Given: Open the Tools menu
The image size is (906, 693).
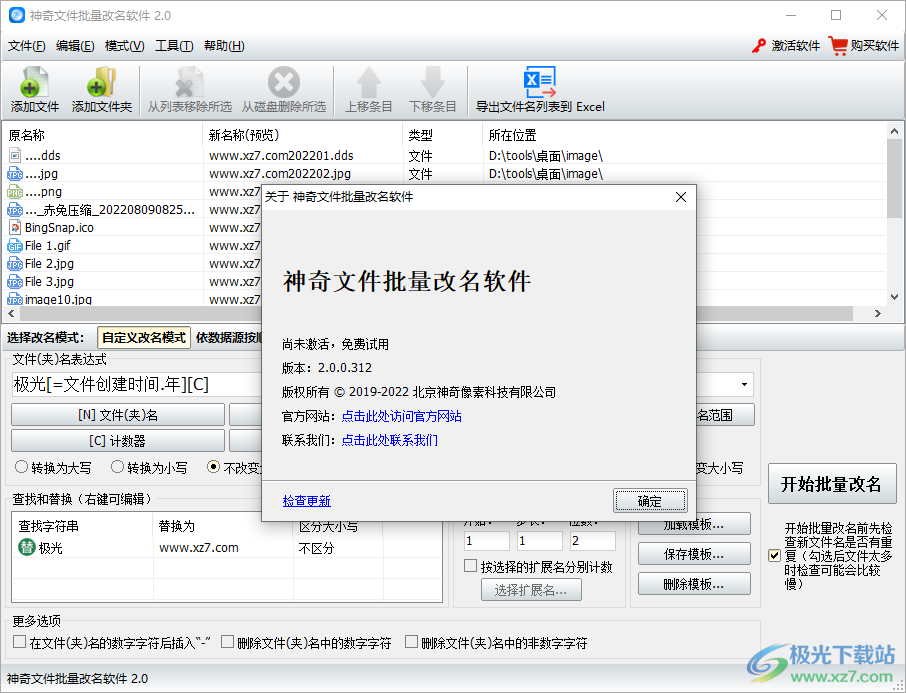Looking at the screenshot, I should pos(174,46).
